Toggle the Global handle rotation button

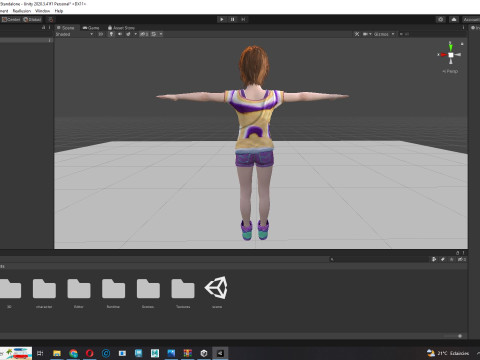(x=32, y=19)
